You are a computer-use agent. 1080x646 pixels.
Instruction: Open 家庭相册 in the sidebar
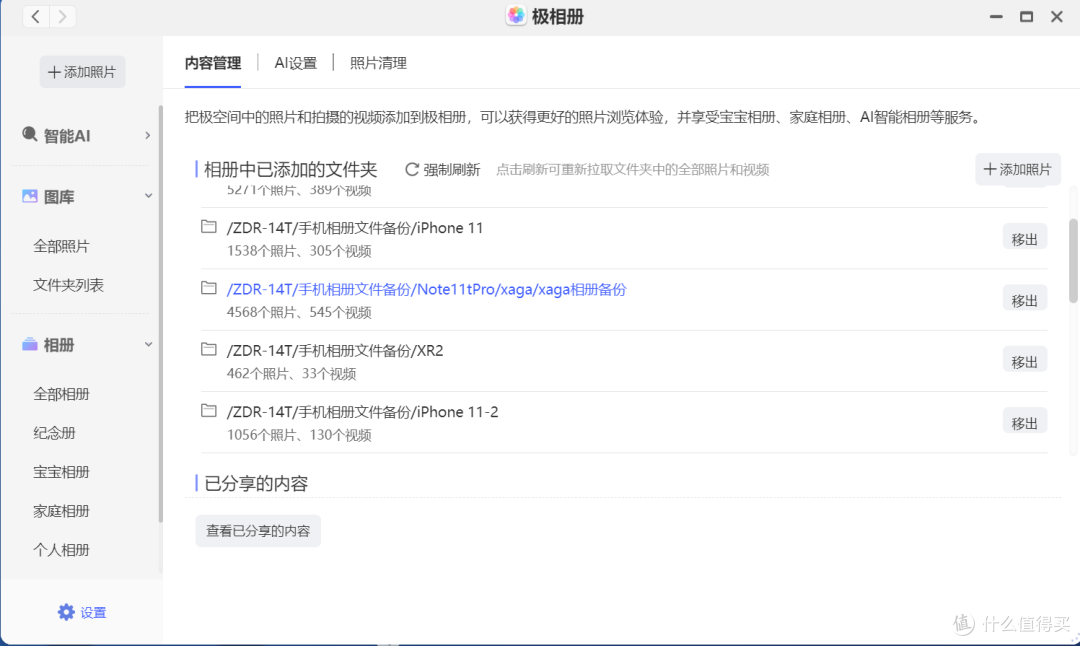click(61, 511)
